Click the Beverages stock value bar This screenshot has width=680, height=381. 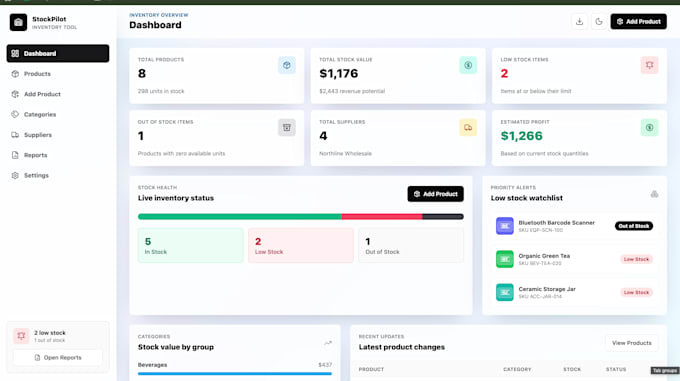[235, 374]
